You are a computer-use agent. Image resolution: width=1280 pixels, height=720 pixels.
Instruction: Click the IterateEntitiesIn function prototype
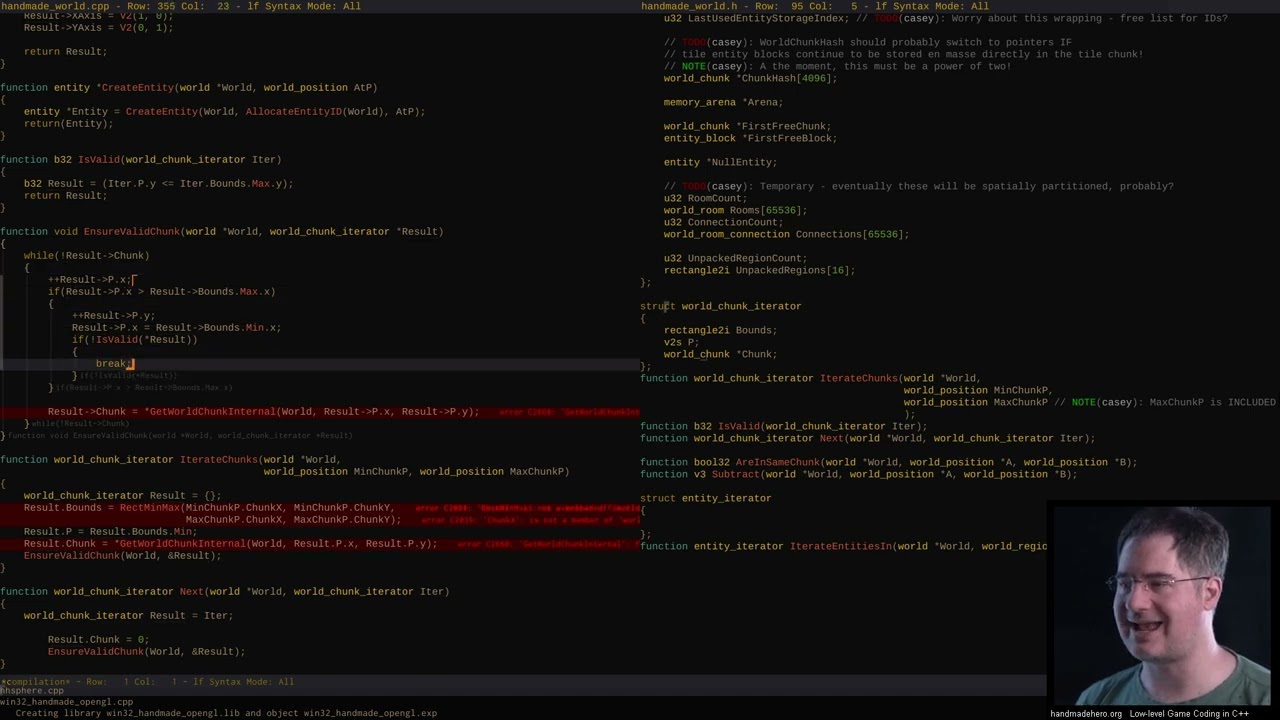(x=844, y=546)
